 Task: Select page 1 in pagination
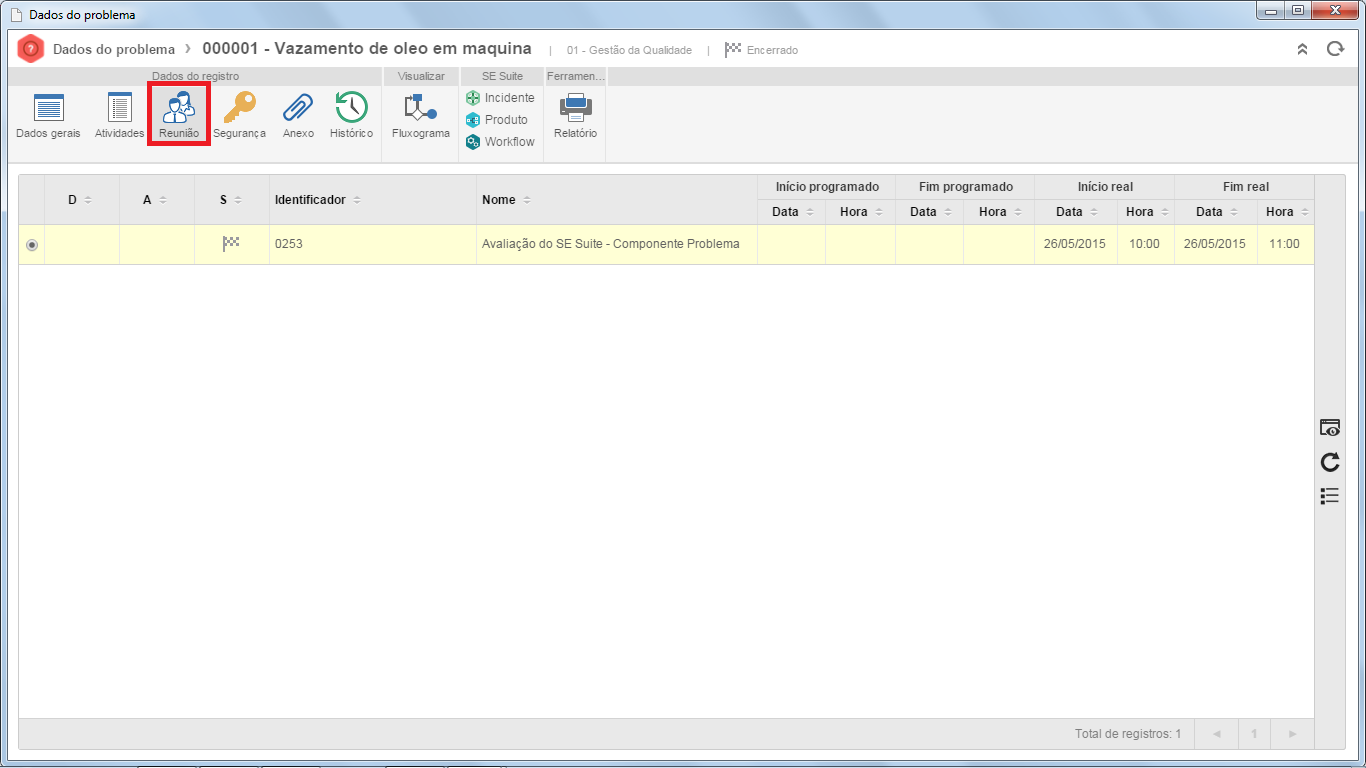[x=1254, y=734]
